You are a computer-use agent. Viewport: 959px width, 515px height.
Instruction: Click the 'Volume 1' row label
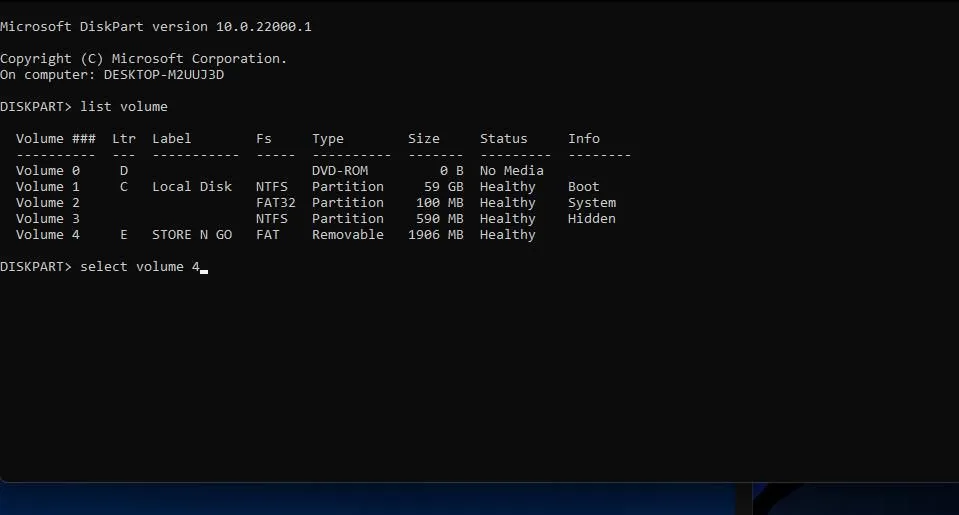click(x=48, y=187)
